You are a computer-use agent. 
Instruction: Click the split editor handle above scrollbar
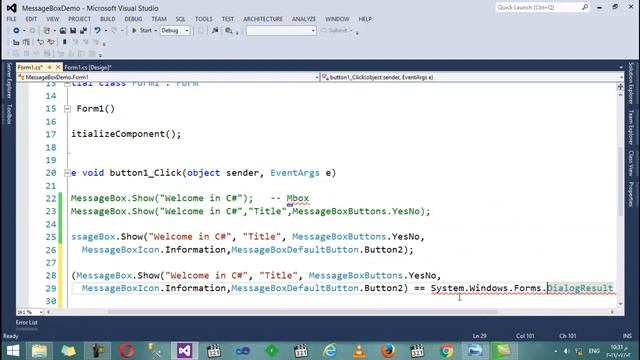point(620,87)
